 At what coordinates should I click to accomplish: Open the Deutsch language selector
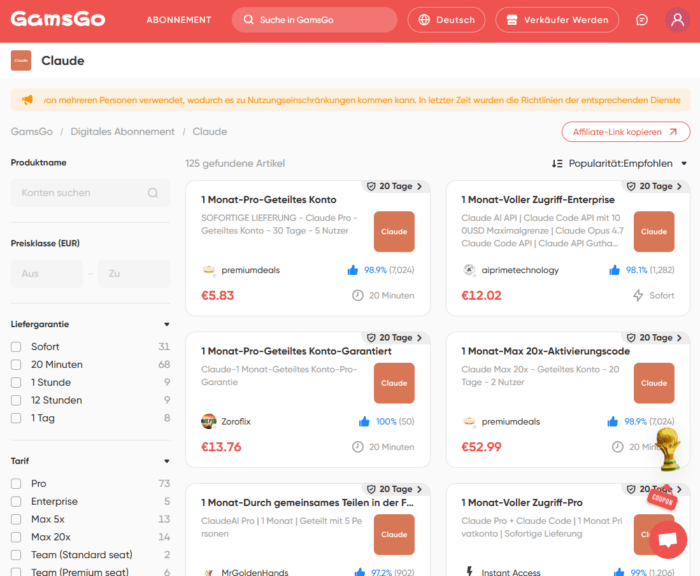coord(446,20)
